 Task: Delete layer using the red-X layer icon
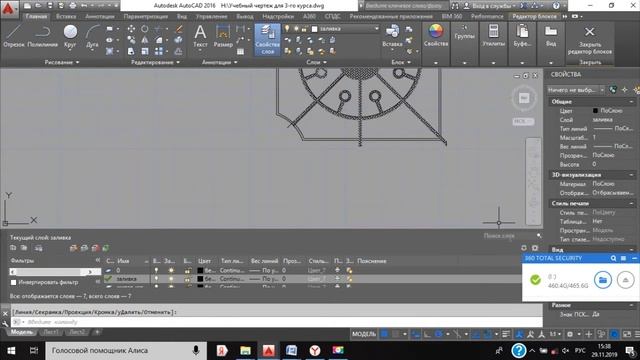(x=95, y=248)
